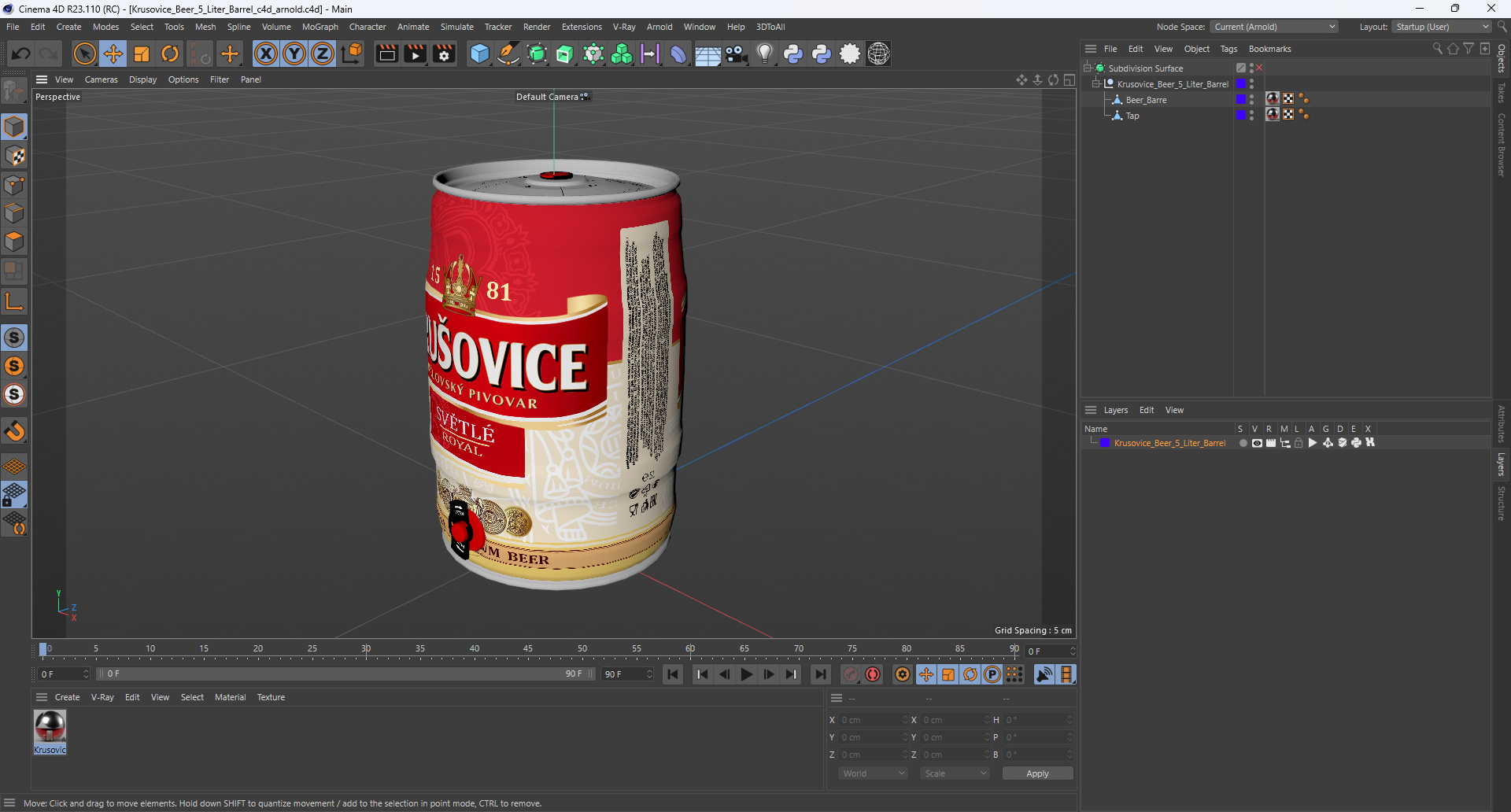Open the Simulate menu
This screenshot has width=1511, height=812.
[x=456, y=27]
